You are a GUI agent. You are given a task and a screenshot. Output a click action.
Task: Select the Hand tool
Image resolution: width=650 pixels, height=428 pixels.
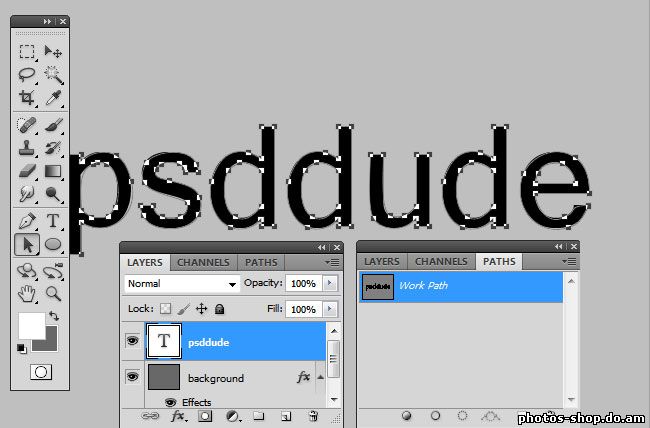[27, 294]
